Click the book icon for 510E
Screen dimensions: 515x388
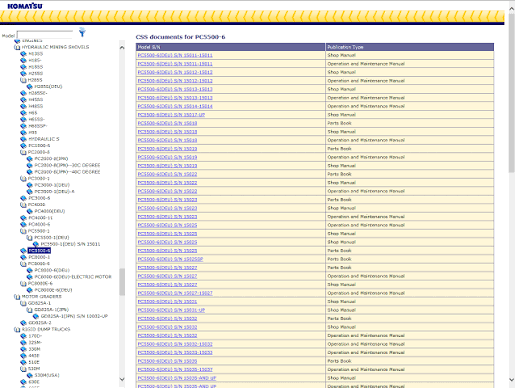(x=23, y=362)
